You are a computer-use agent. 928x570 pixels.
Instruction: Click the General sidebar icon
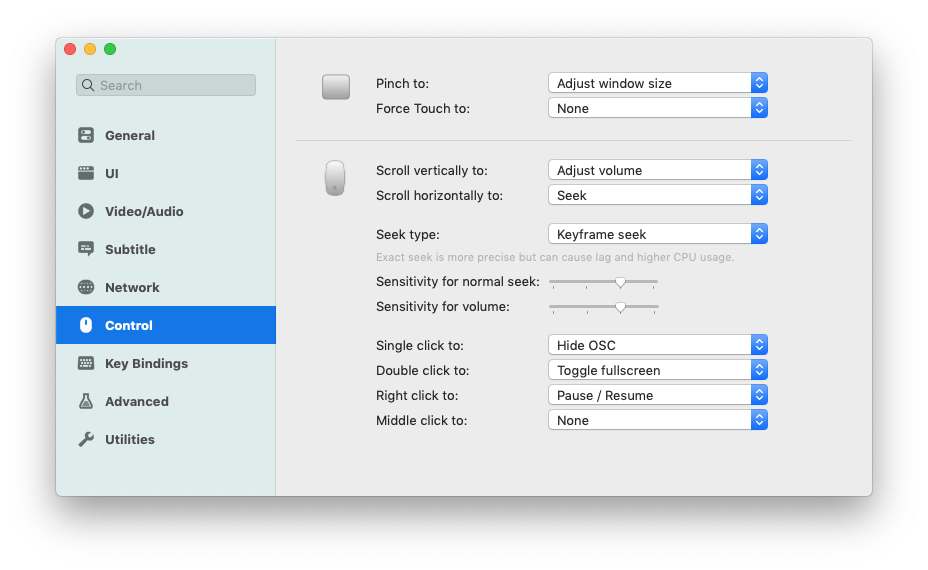pos(86,135)
